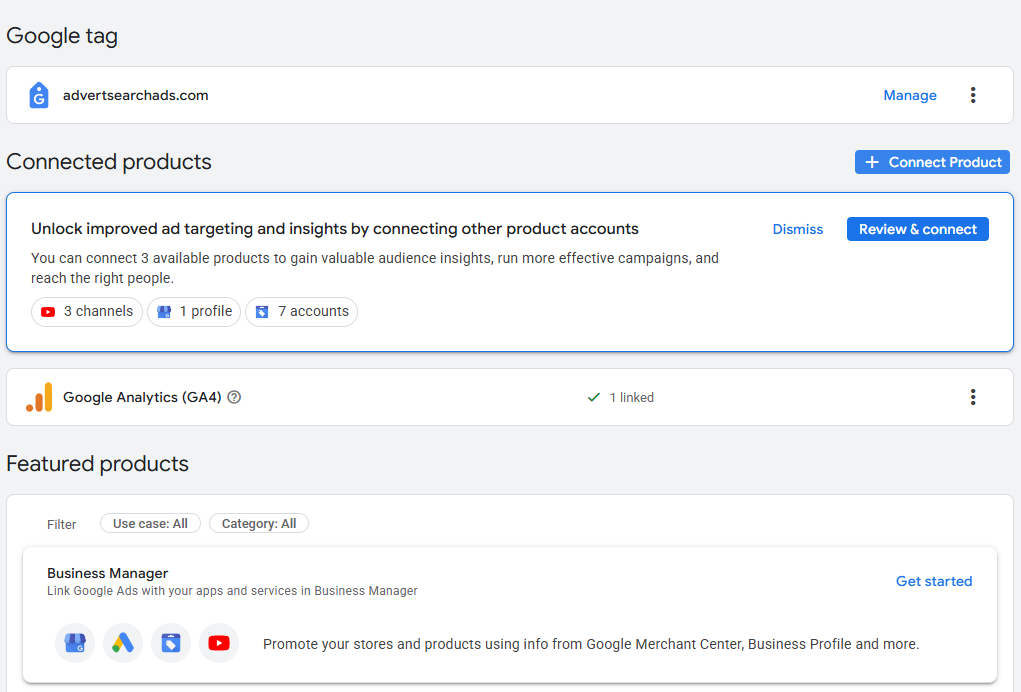This screenshot has height=692, width=1021.
Task: Select the 7 accounts chip
Action: pos(301,312)
